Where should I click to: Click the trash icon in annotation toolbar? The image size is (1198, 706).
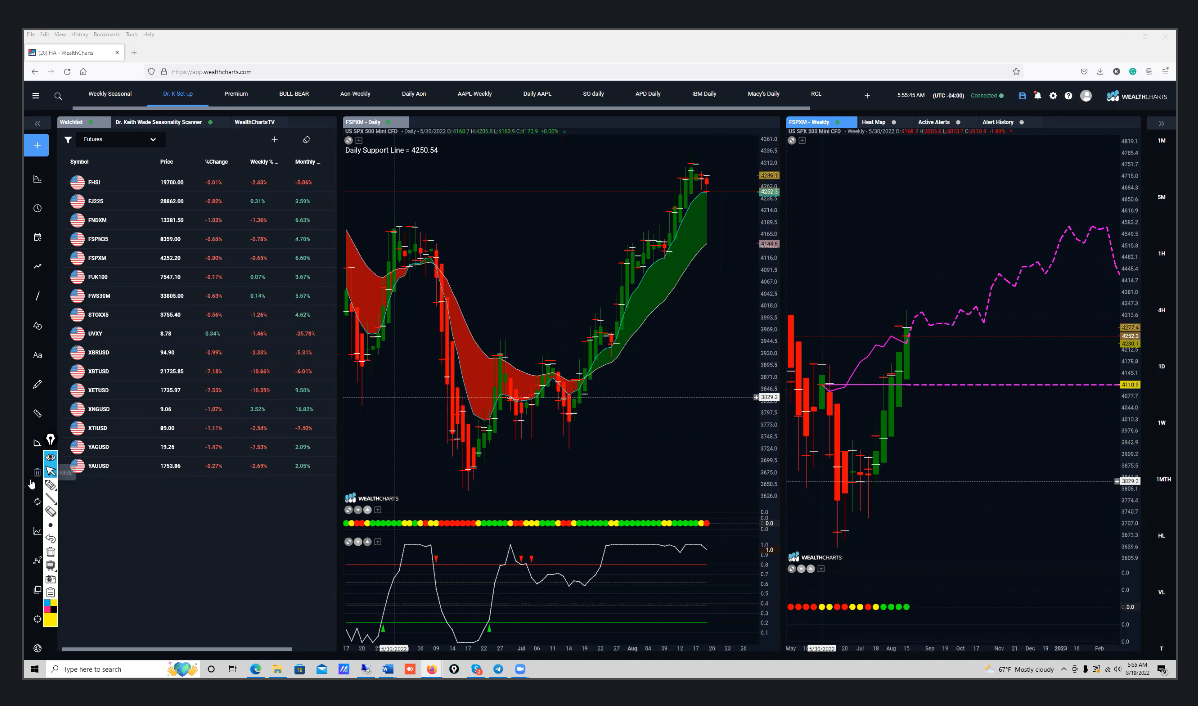[50, 552]
